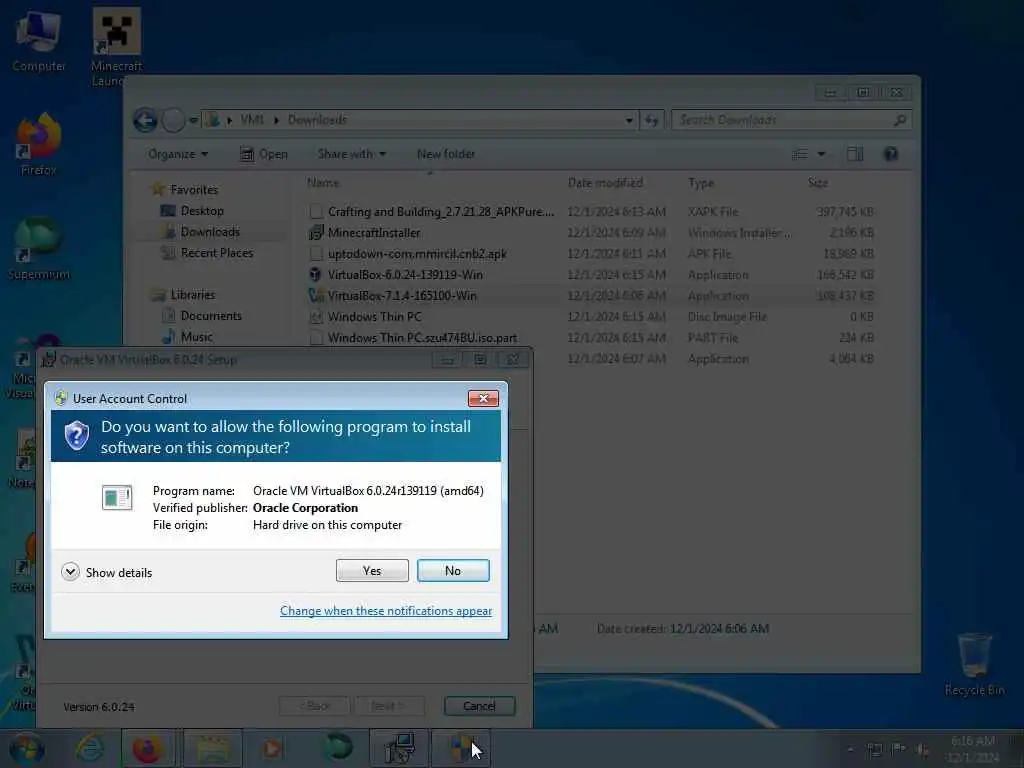Click volume icon in system tray

(x=923, y=750)
